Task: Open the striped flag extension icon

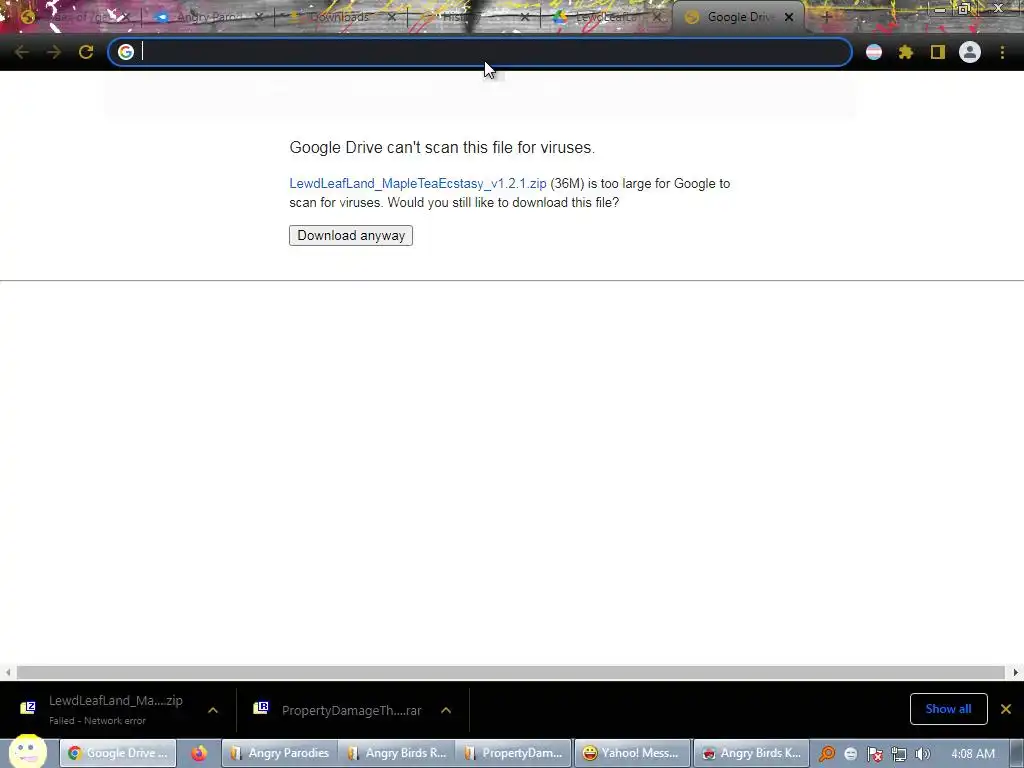Action: click(x=874, y=52)
